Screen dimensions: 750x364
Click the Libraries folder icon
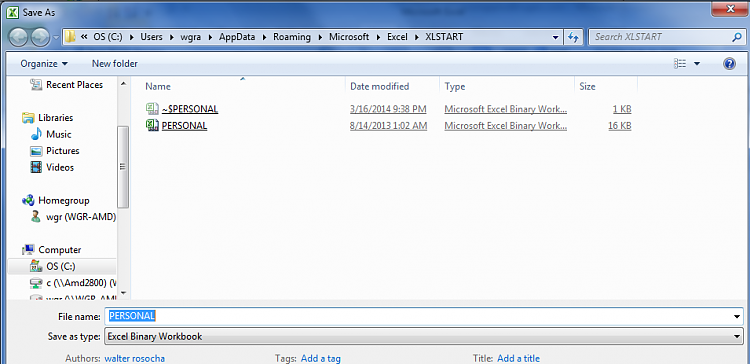click(x=28, y=118)
